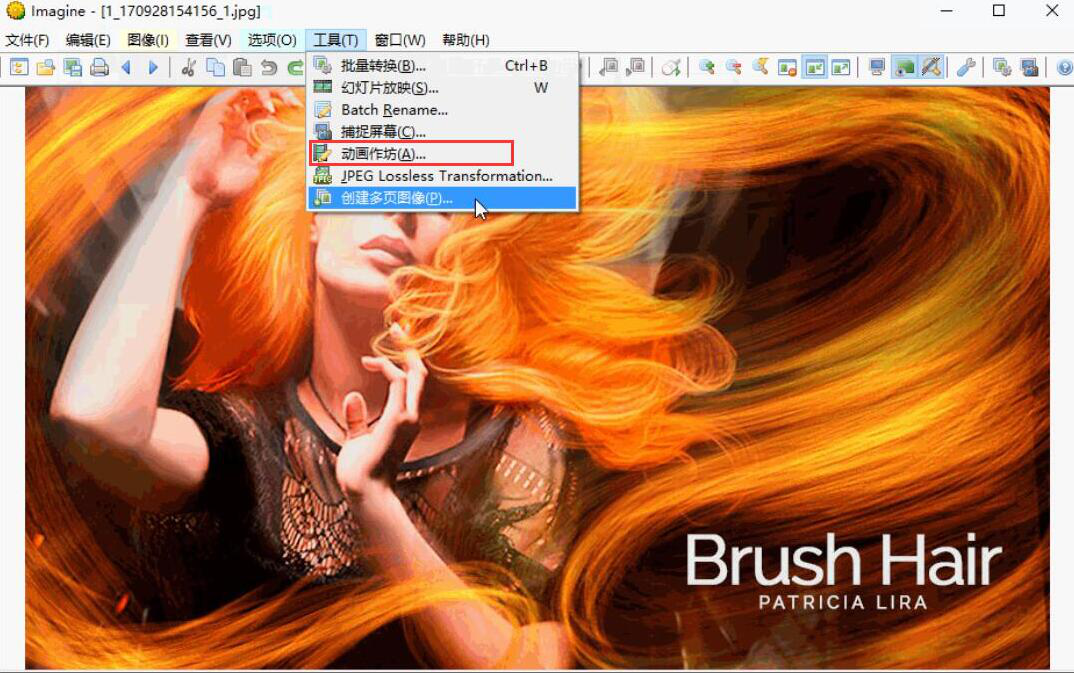Click the next page toolbar icon

pos(635,67)
